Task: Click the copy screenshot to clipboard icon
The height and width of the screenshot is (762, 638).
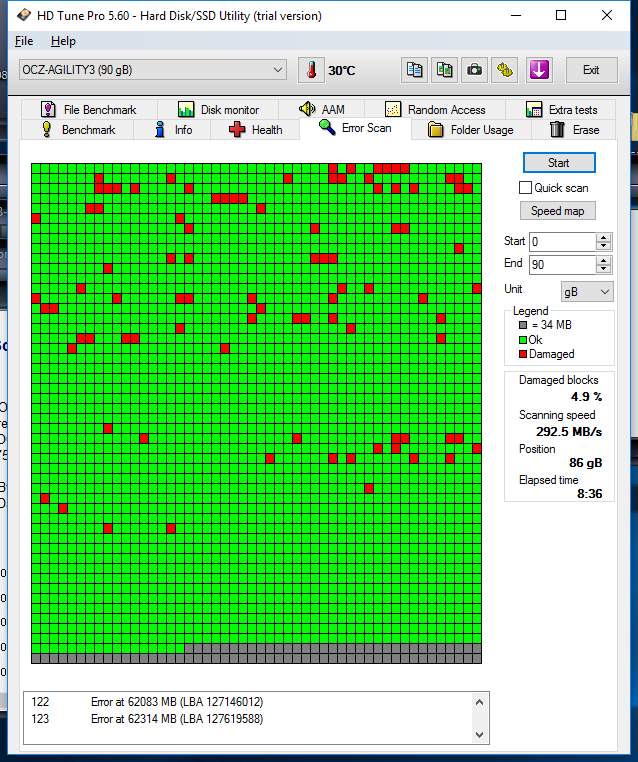Action: (x=445, y=70)
